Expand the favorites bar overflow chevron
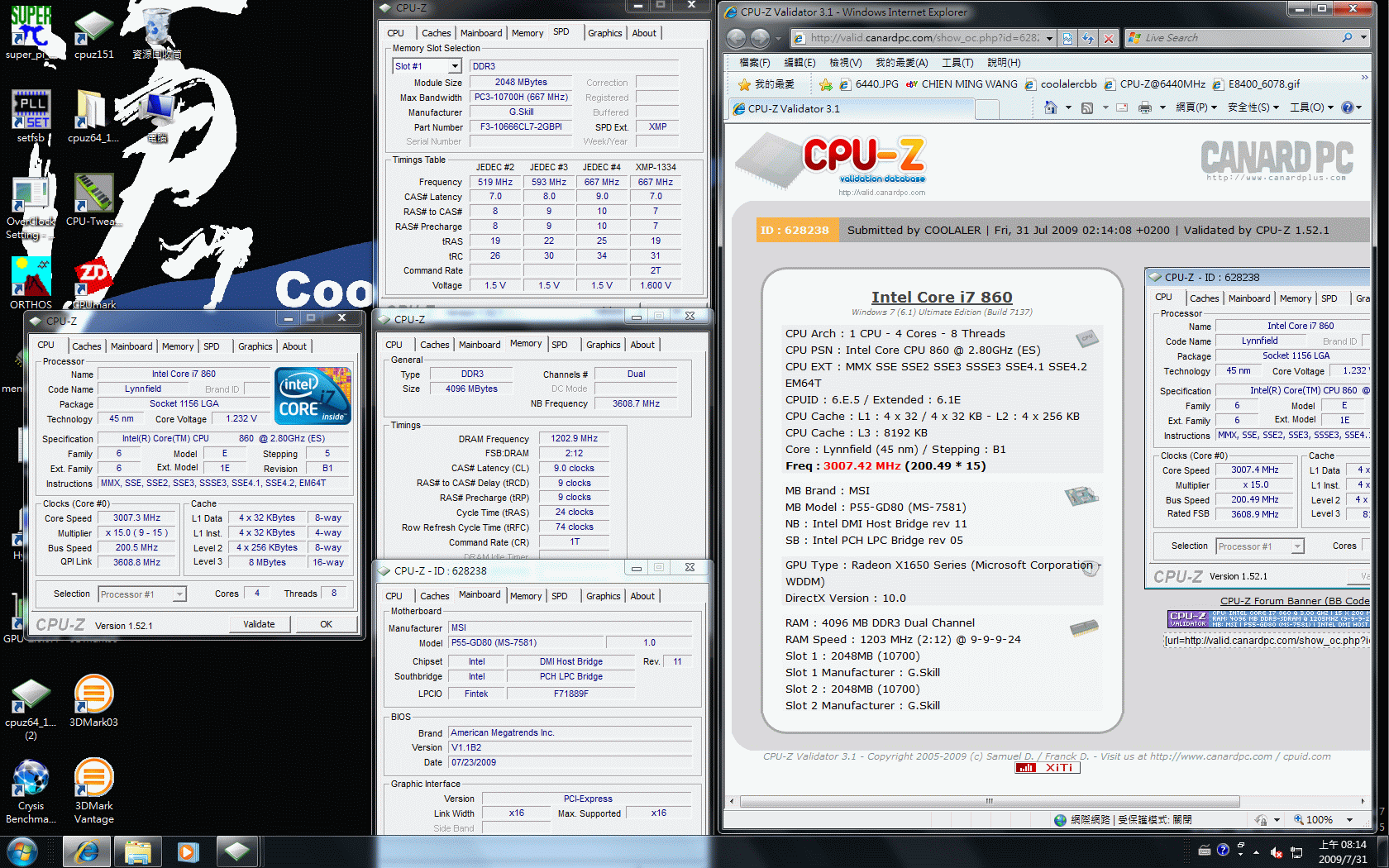The image size is (1389, 868). (x=1364, y=79)
